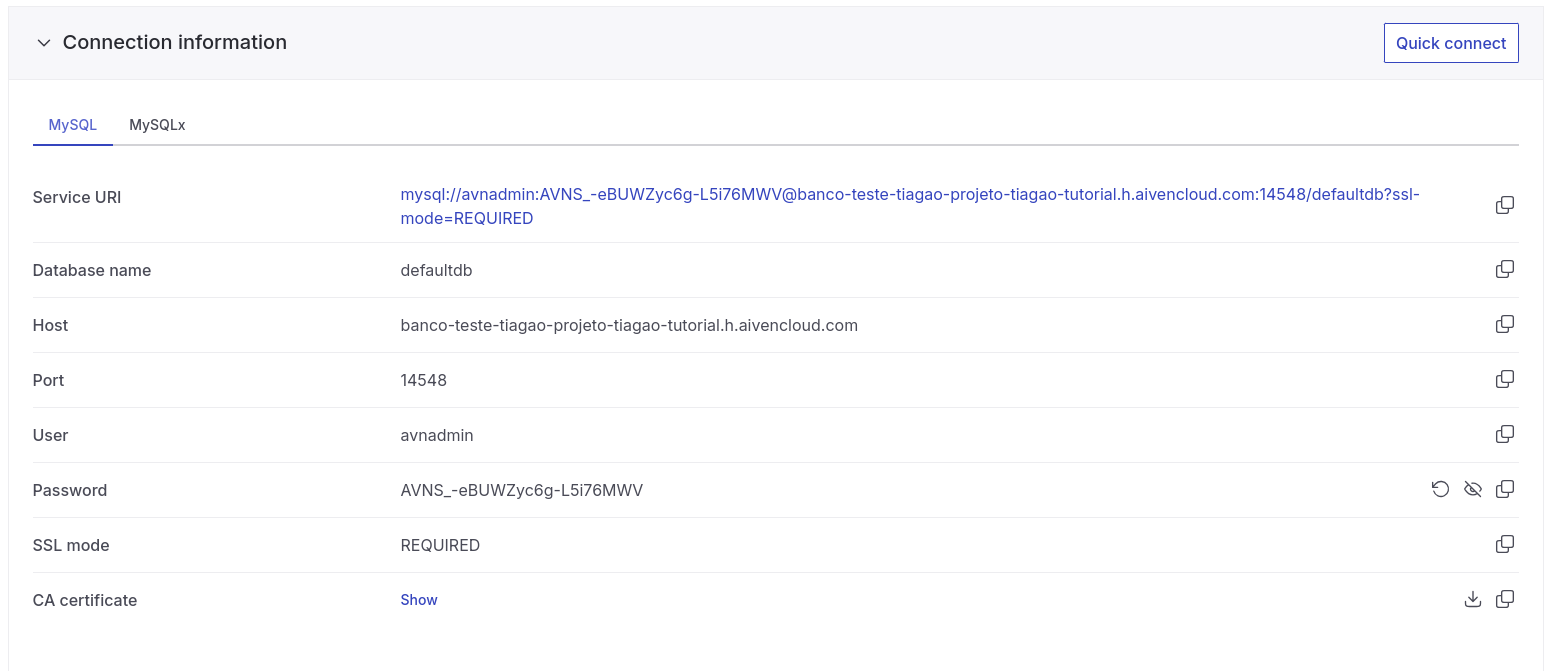The width and height of the screenshot is (1547, 671).
Task: Copy the User name
Action: (x=1504, y=435)
